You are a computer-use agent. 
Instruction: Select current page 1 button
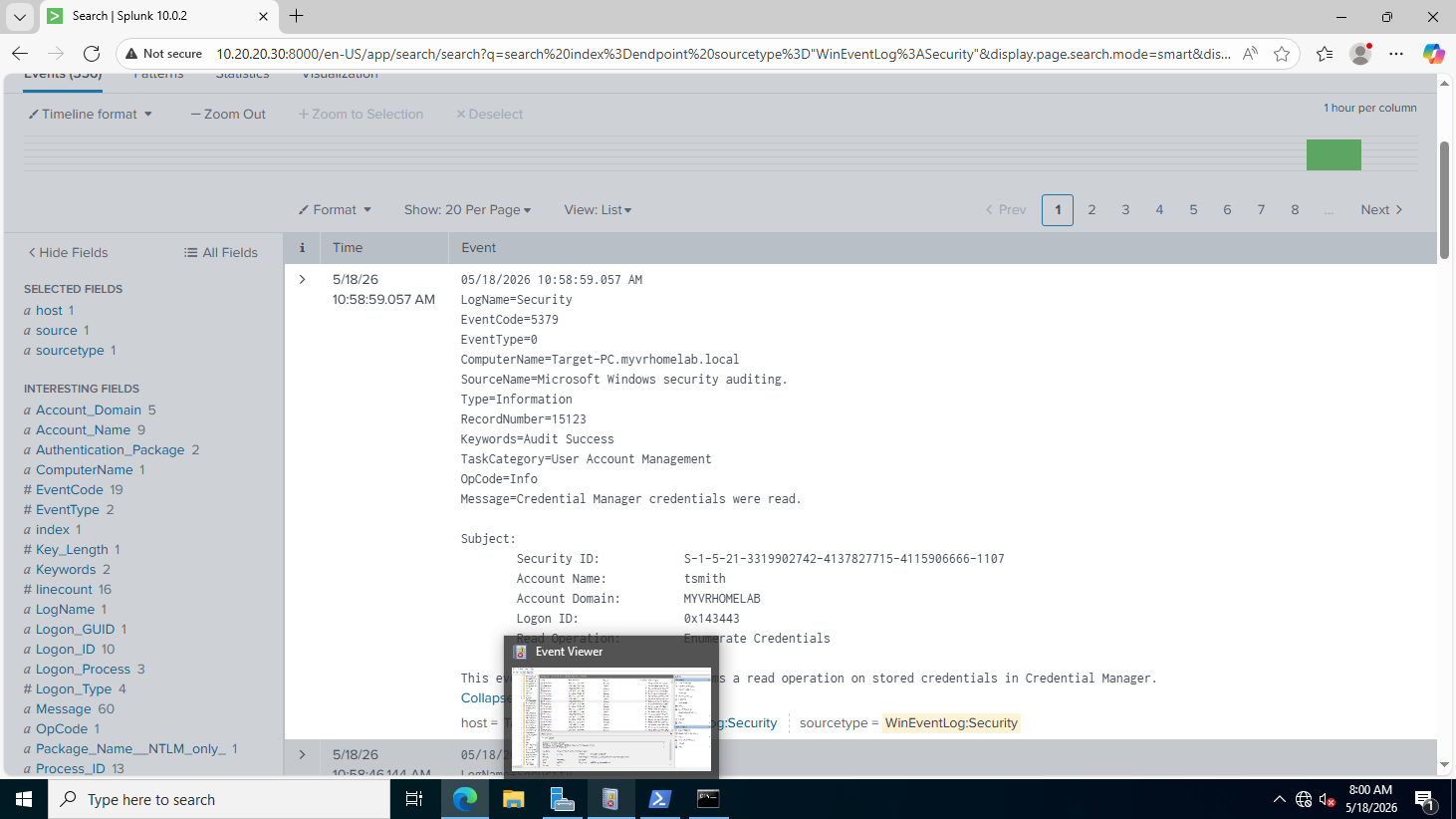pyautogui.click(x=1058, y=209)
